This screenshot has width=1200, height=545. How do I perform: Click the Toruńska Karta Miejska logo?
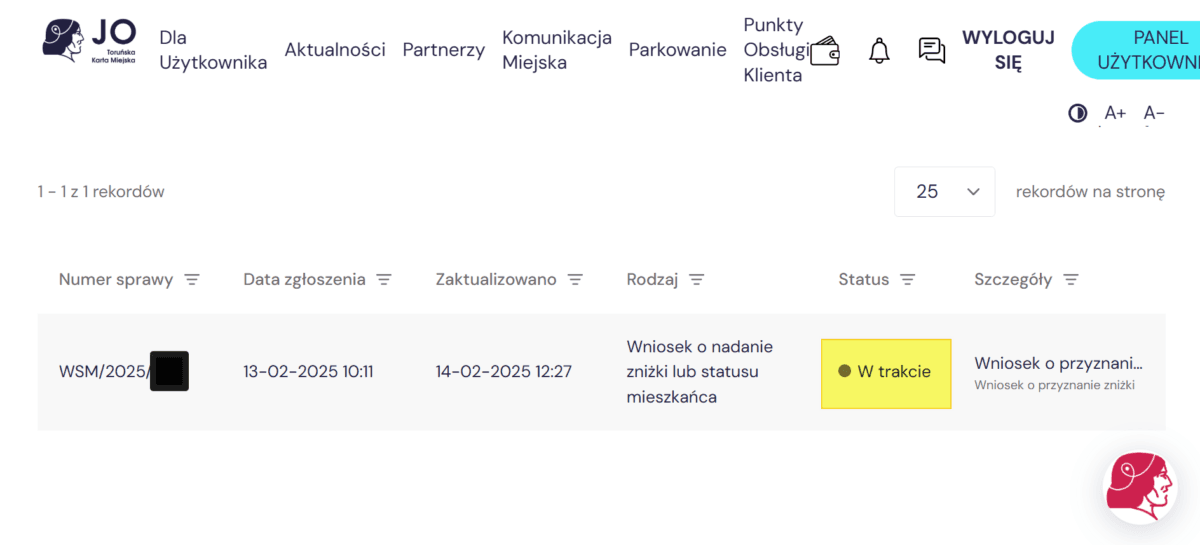pyautogui.click(x=90, y=41)
